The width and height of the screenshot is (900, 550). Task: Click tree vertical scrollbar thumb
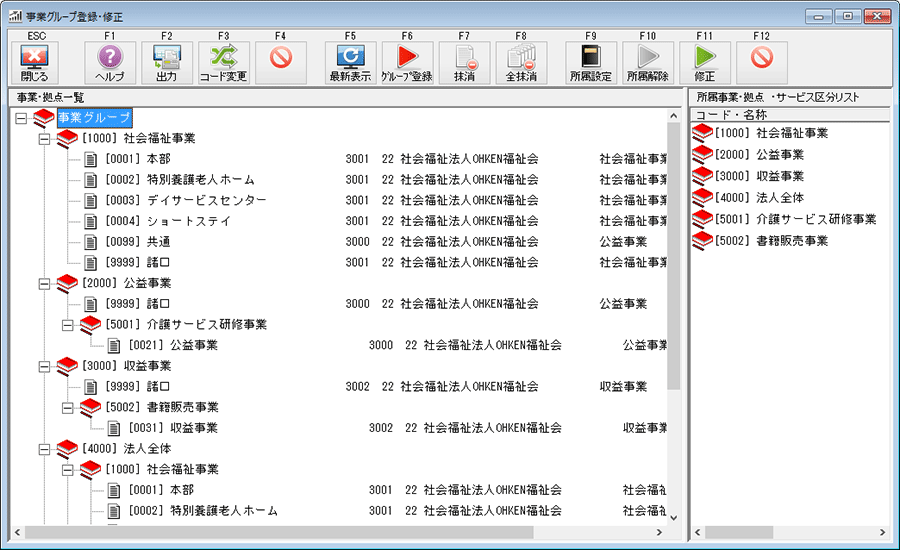click(x=673, y=255)
